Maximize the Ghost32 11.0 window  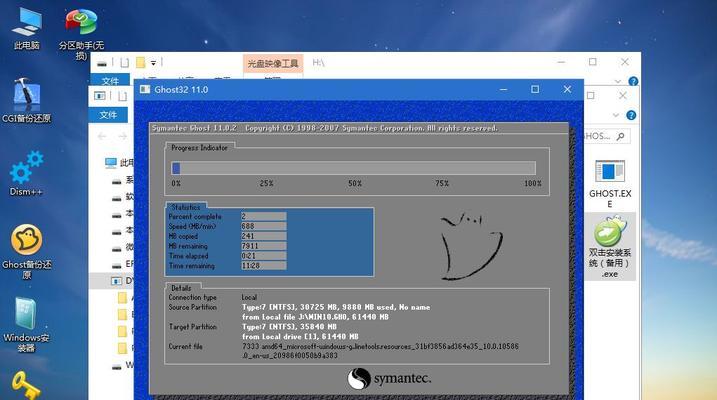pos(535,90)
